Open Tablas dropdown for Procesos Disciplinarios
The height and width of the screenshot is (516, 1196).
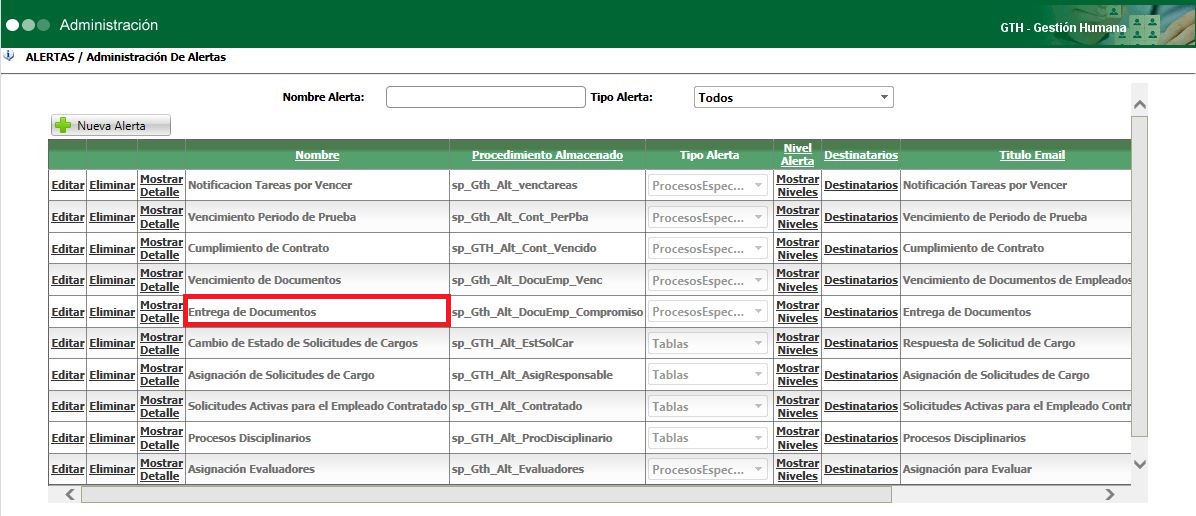(x=709, y=438)
